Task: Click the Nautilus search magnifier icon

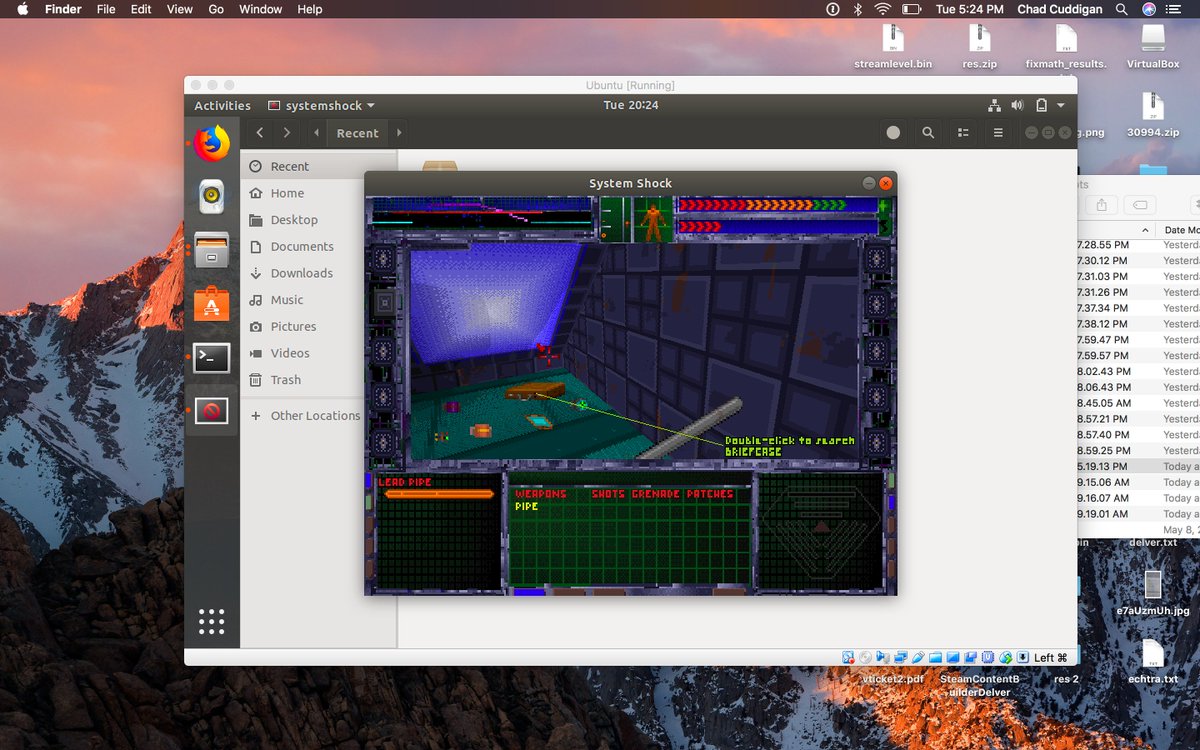Action: [x=928, y=132]
